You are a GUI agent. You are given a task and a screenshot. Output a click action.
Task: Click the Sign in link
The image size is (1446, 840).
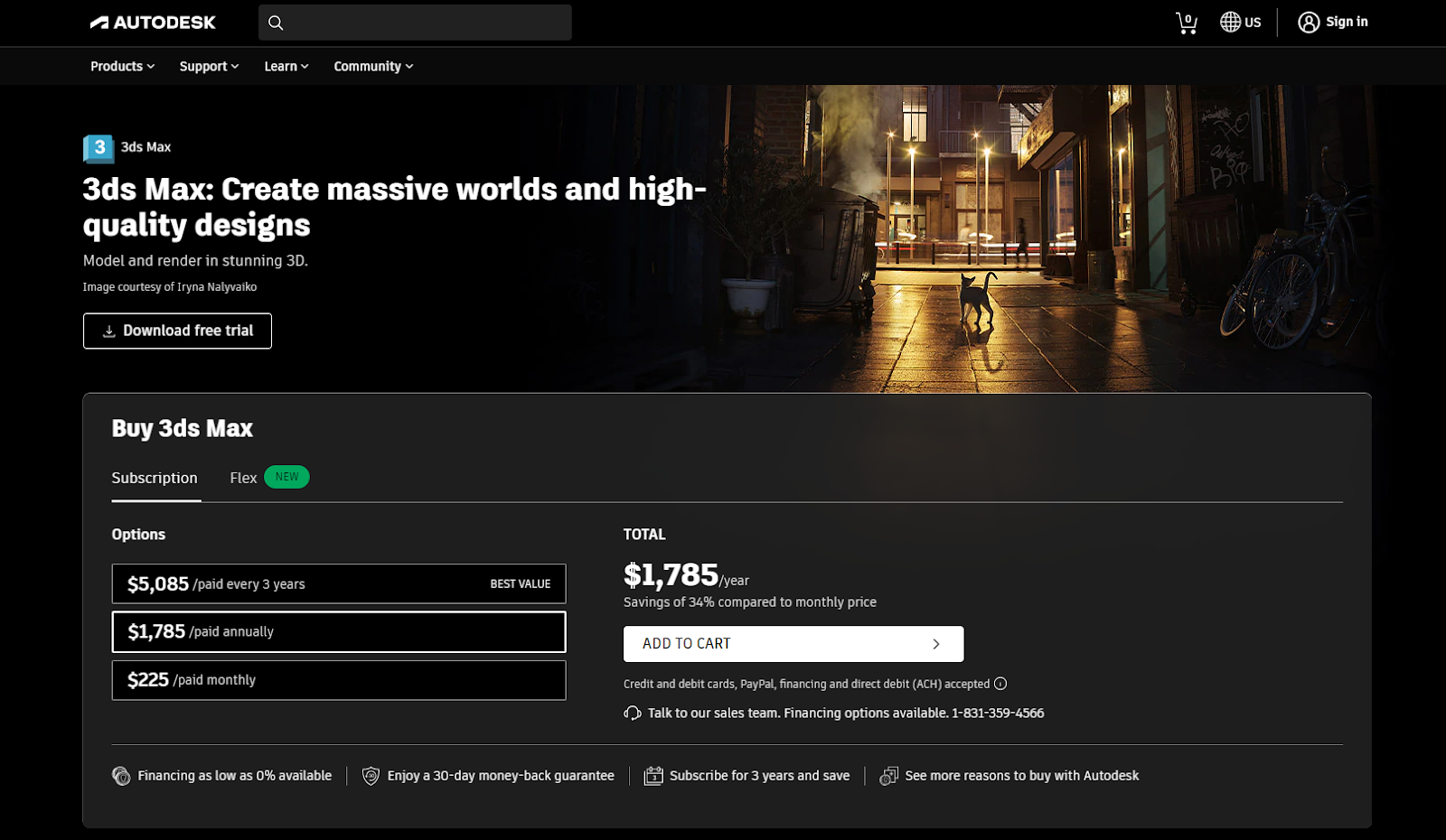pos(1347,22)
